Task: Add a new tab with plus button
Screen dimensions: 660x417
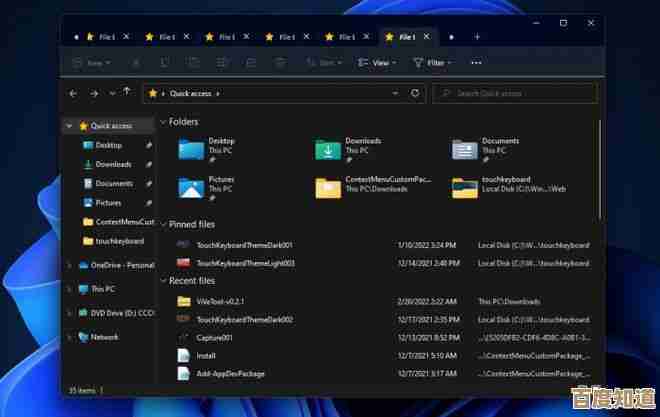Action: [477, 37]
